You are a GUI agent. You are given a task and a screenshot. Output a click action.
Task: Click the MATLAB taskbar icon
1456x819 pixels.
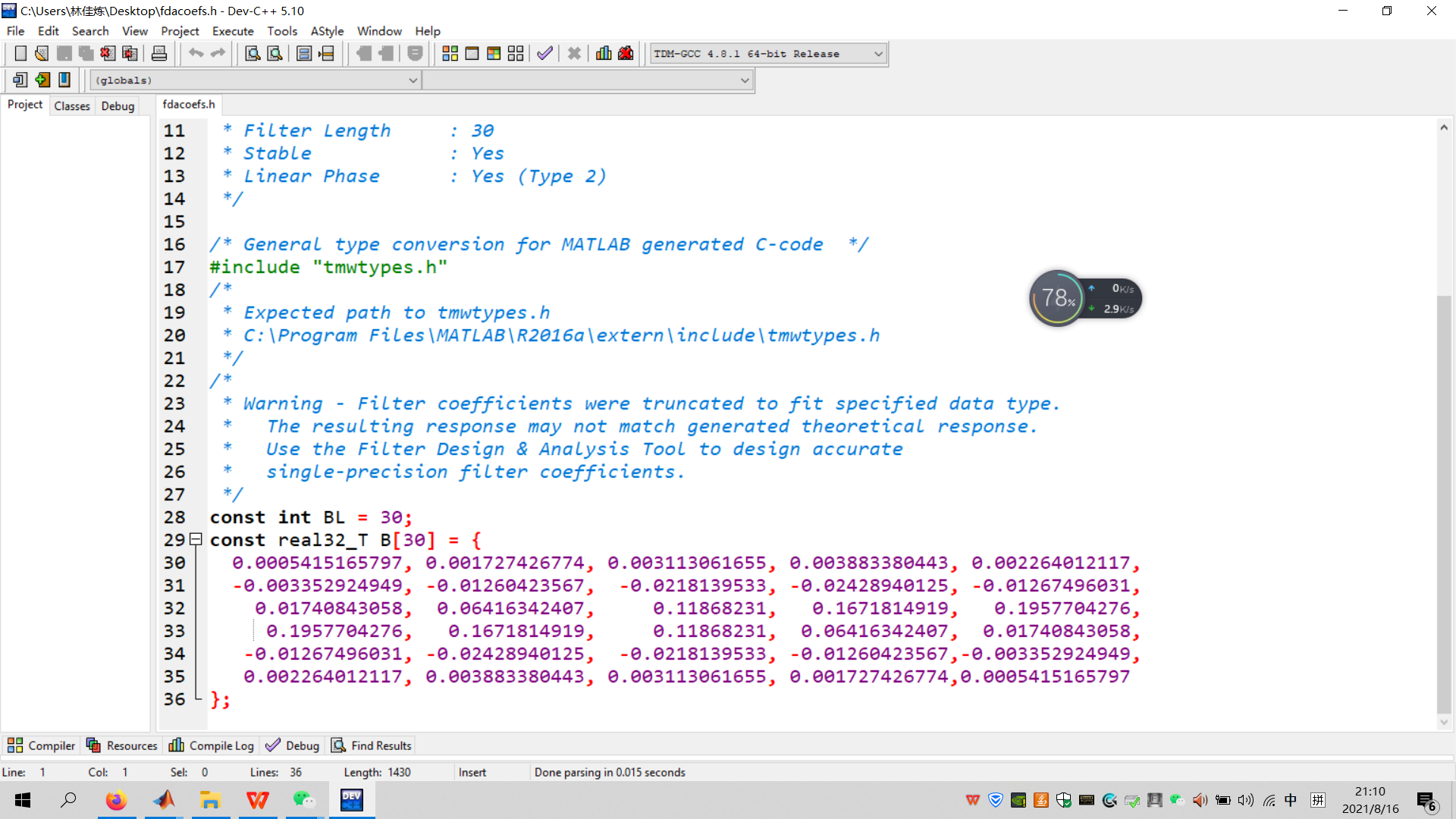click(x=164, y=800)
